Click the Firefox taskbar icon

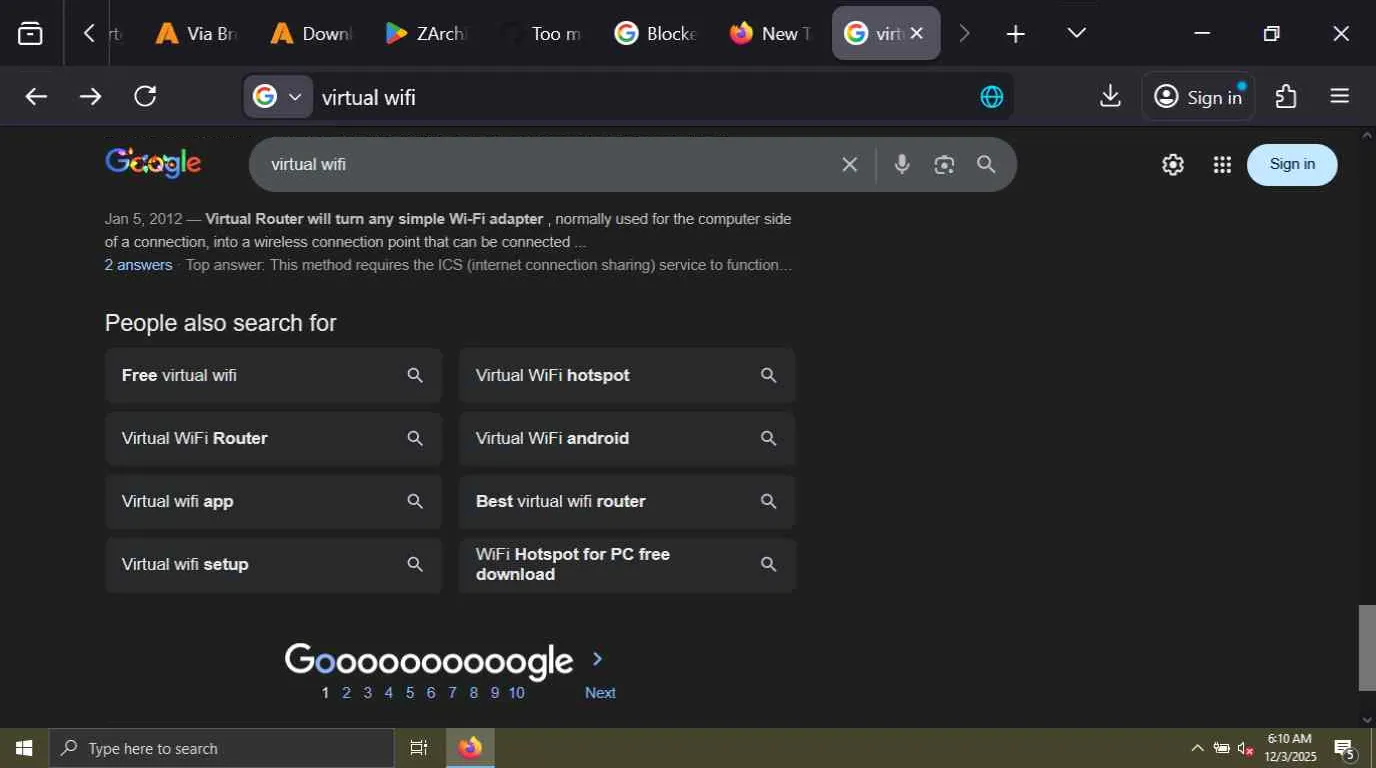tap(470, 748)
